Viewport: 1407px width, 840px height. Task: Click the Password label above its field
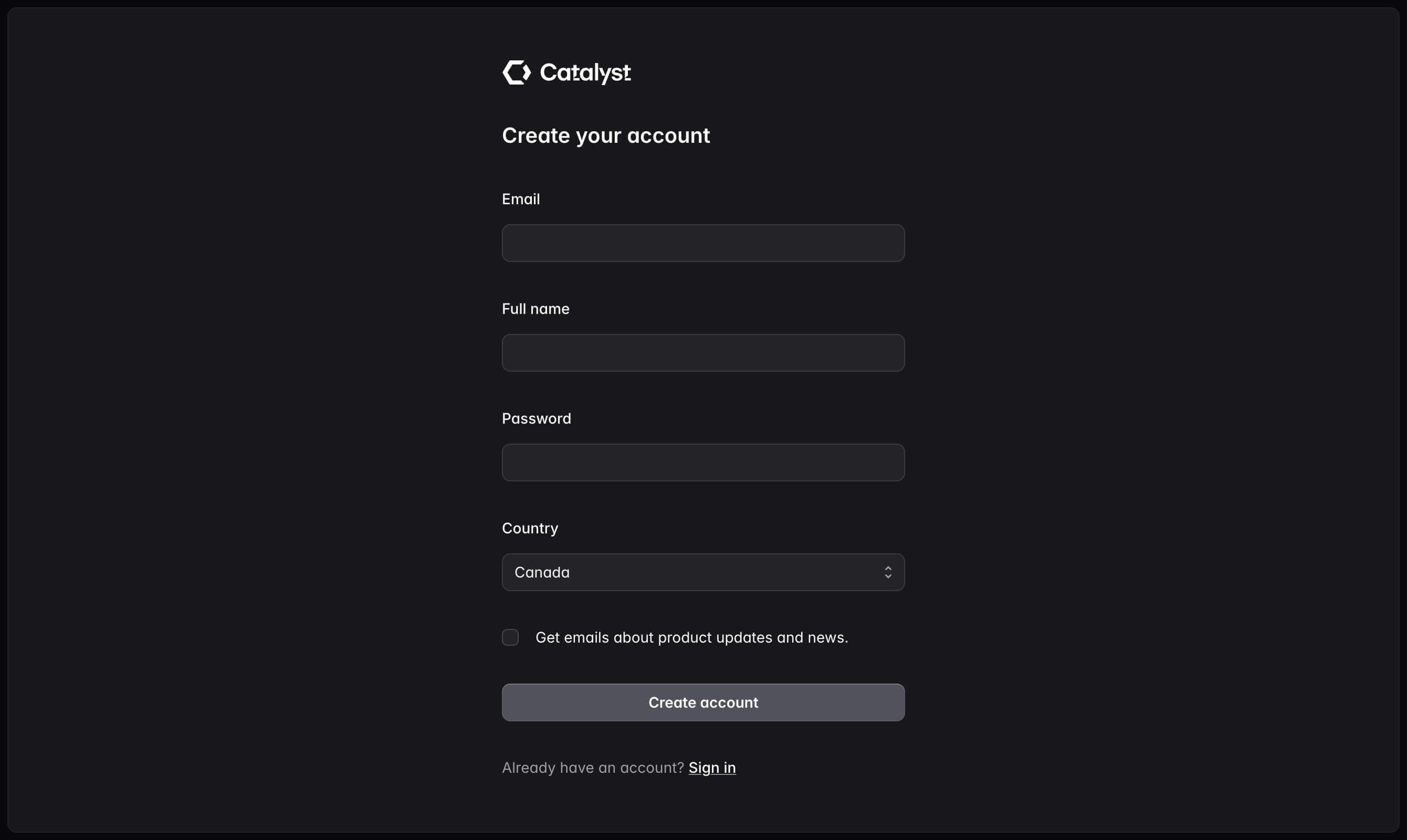click(x=536, y=418)
